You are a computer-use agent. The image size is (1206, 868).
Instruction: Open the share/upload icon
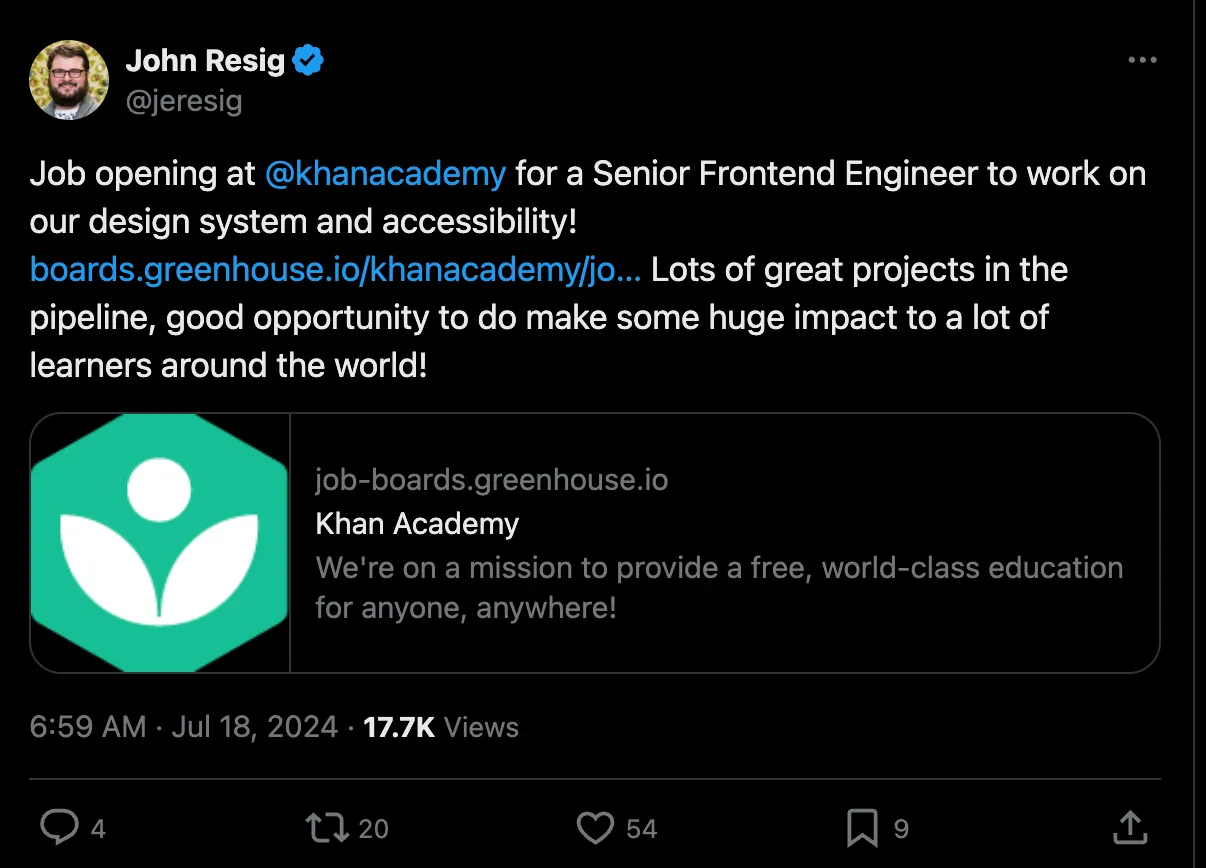pos(1128,827)
